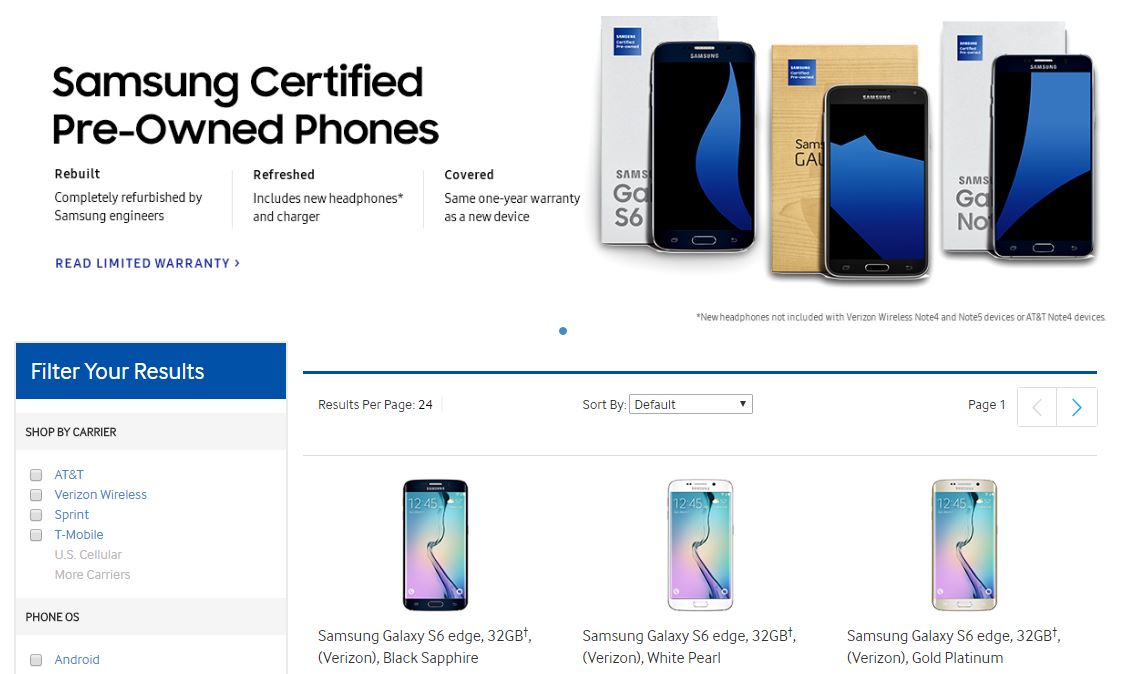This screenshot has width=1144, height=674.
Task: Click the Phone OS section header
Action: [52, 617]
